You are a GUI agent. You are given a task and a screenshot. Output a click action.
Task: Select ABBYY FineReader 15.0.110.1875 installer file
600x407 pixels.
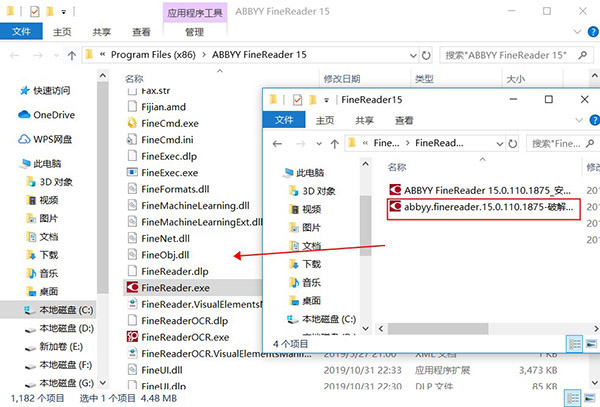(481, 190)
